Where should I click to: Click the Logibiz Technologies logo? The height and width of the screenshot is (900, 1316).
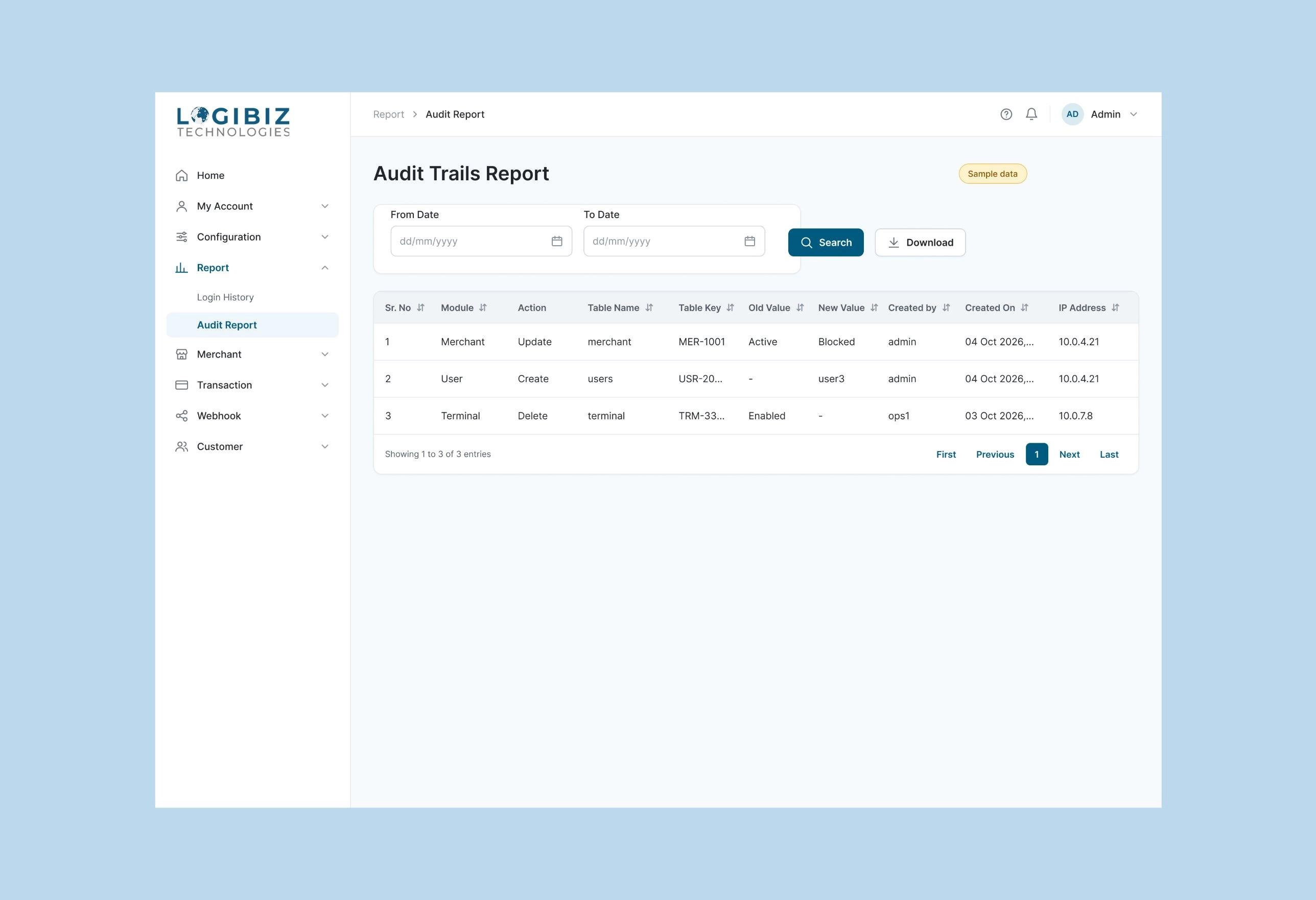click(x=233, y=122)
